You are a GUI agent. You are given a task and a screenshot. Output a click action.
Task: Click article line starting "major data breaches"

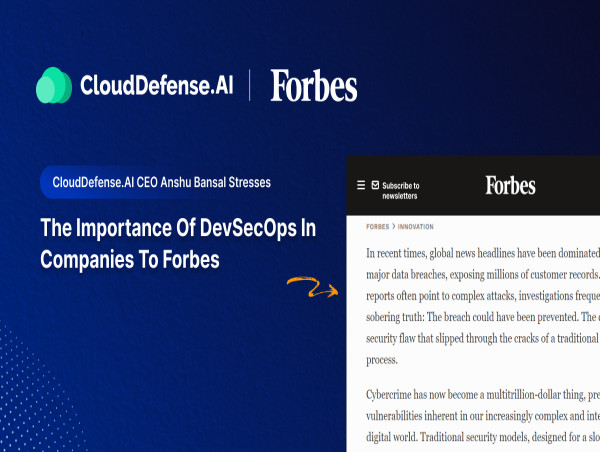click(483, 275)
